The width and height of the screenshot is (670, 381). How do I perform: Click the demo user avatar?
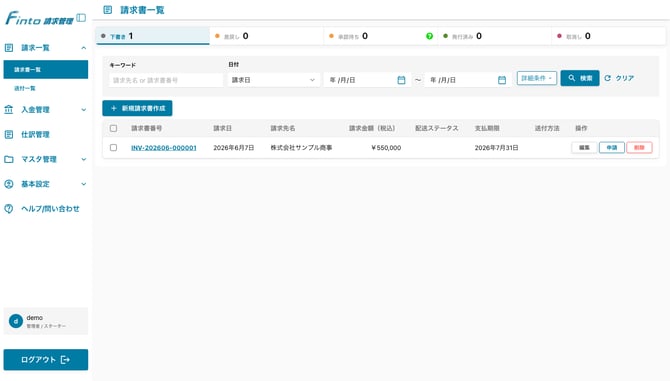16,321
